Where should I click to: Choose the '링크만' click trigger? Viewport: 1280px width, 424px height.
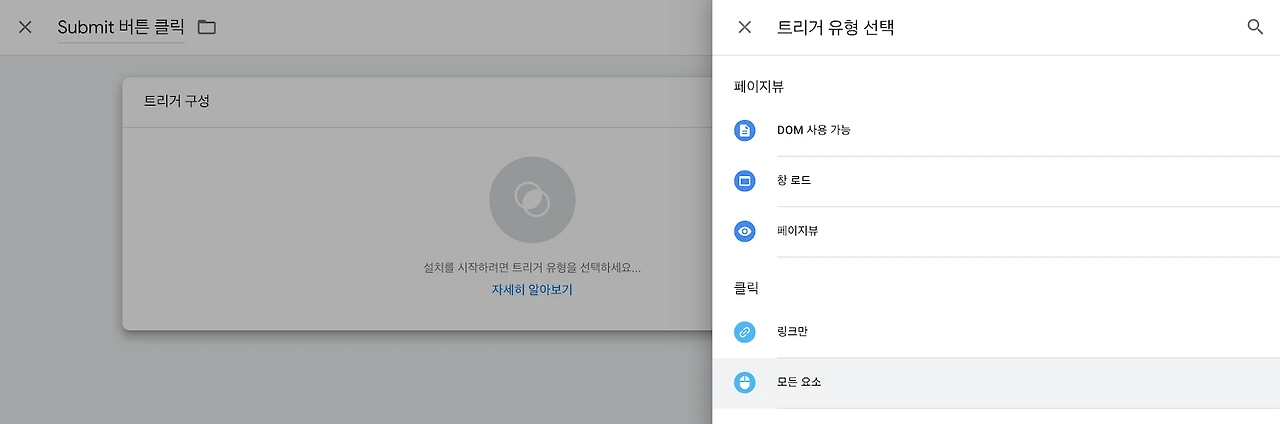point(996,332)
